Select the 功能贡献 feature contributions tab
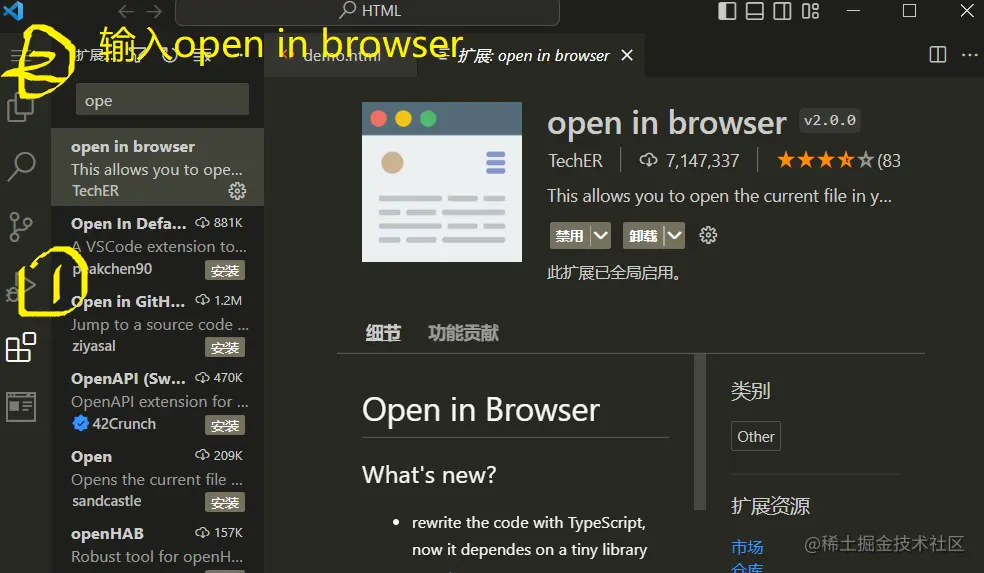The image size is (984, 573). pyautogui.click(x=463, y=333)
